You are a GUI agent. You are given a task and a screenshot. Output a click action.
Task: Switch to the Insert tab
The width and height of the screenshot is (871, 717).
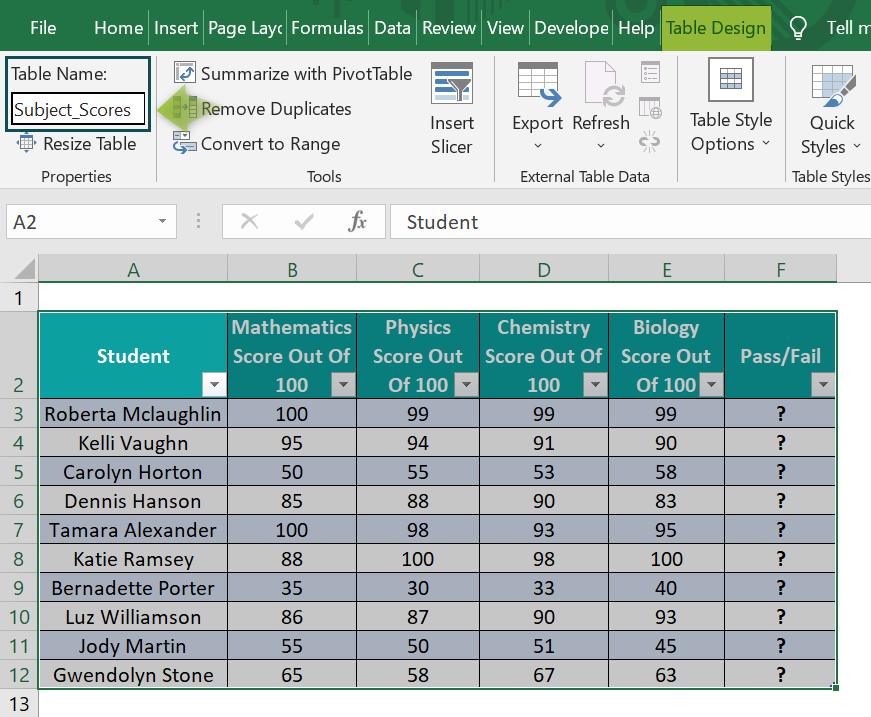point(176,28)
